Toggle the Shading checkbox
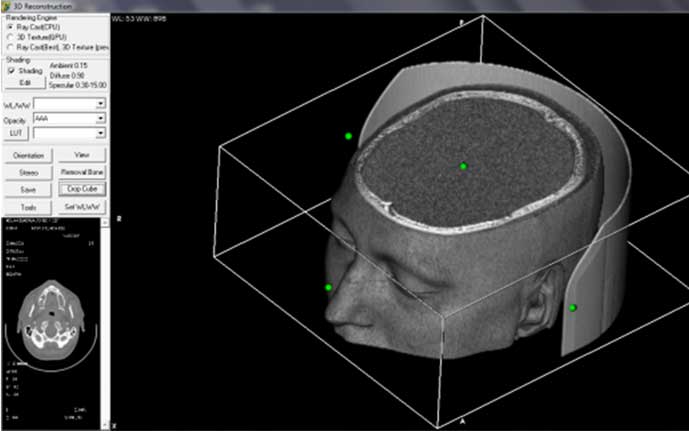Screen dimensions: 689x431 point(11,70)
